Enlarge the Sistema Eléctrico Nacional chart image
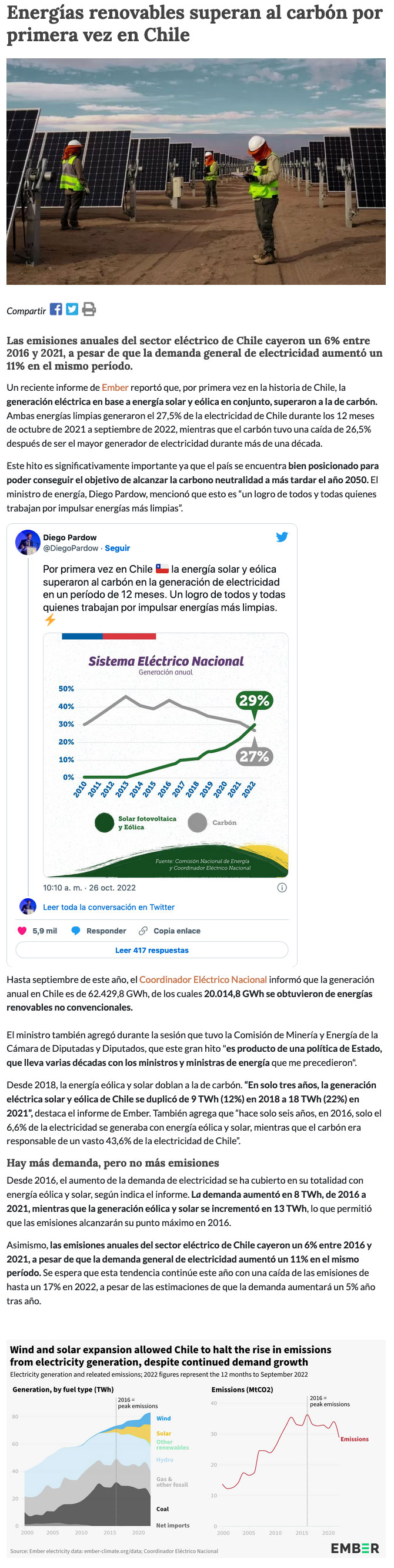 pyautogui.click(x=165, y=755)
